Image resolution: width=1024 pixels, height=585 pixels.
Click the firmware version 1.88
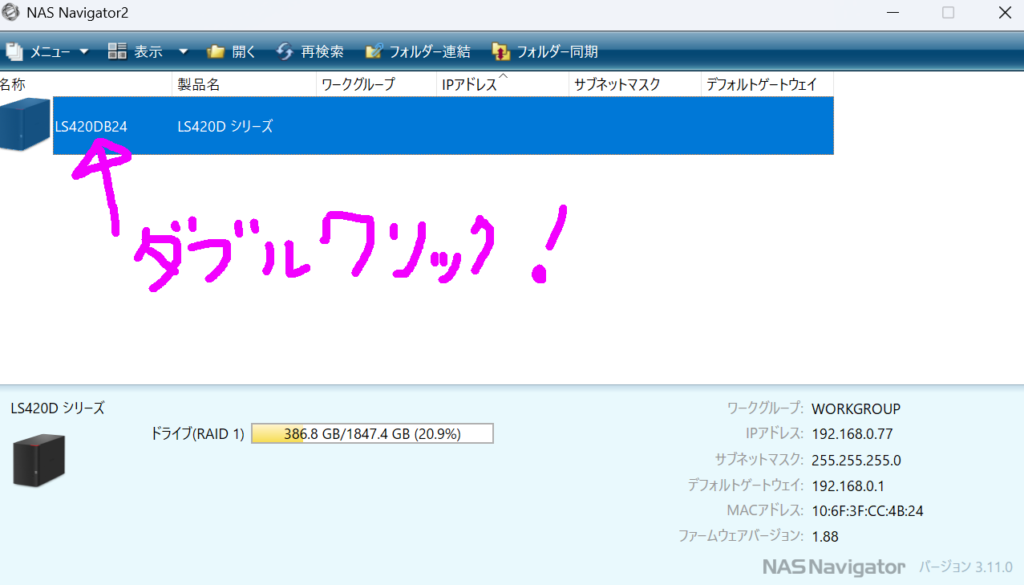click(x=825, y=537)
